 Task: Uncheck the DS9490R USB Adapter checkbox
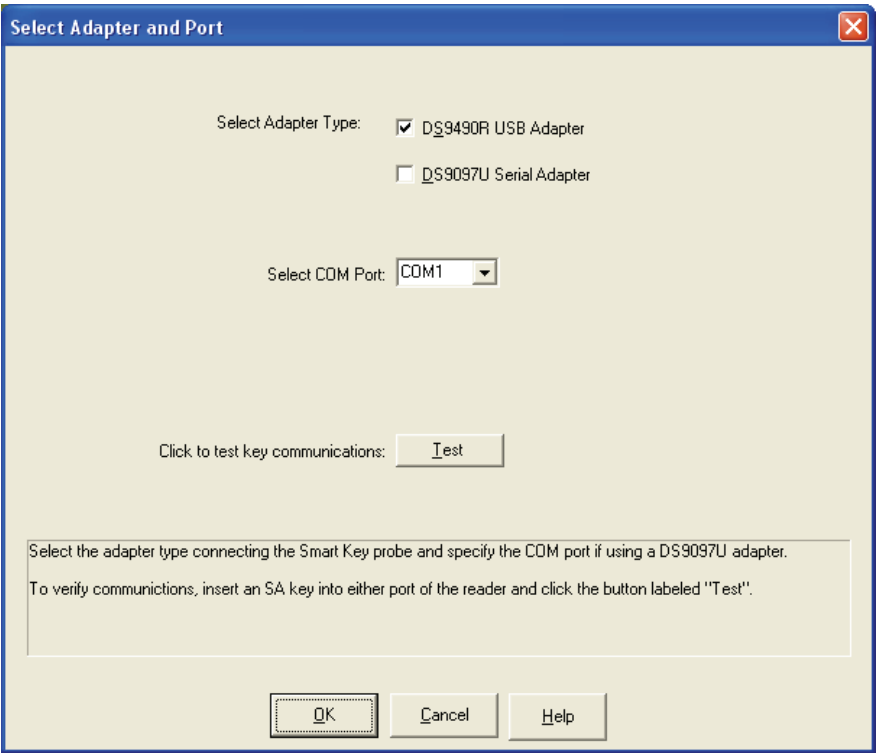(404, 127)
